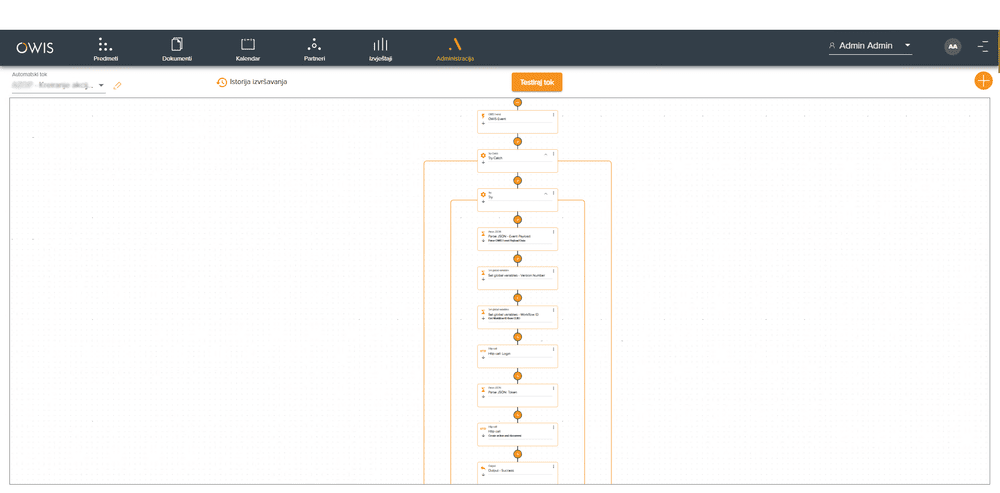
Task: Select the Output - Success node title
Action: click(501, 471)
